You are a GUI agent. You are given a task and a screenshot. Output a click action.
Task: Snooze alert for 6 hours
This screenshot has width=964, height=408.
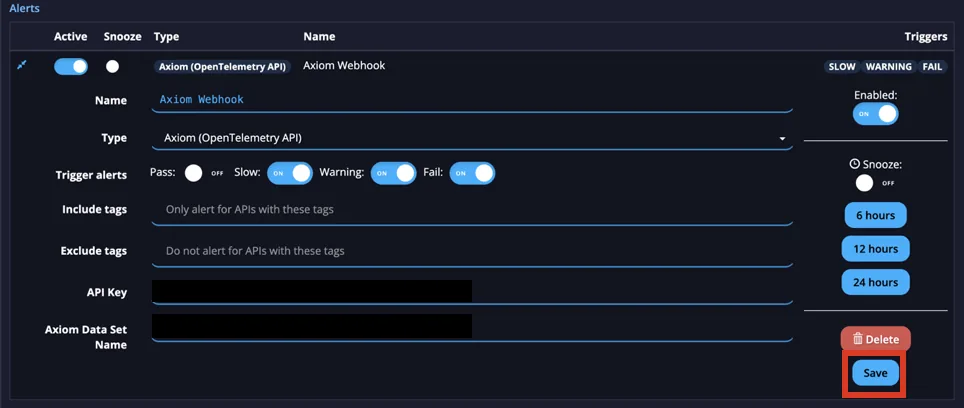(875, 216)
